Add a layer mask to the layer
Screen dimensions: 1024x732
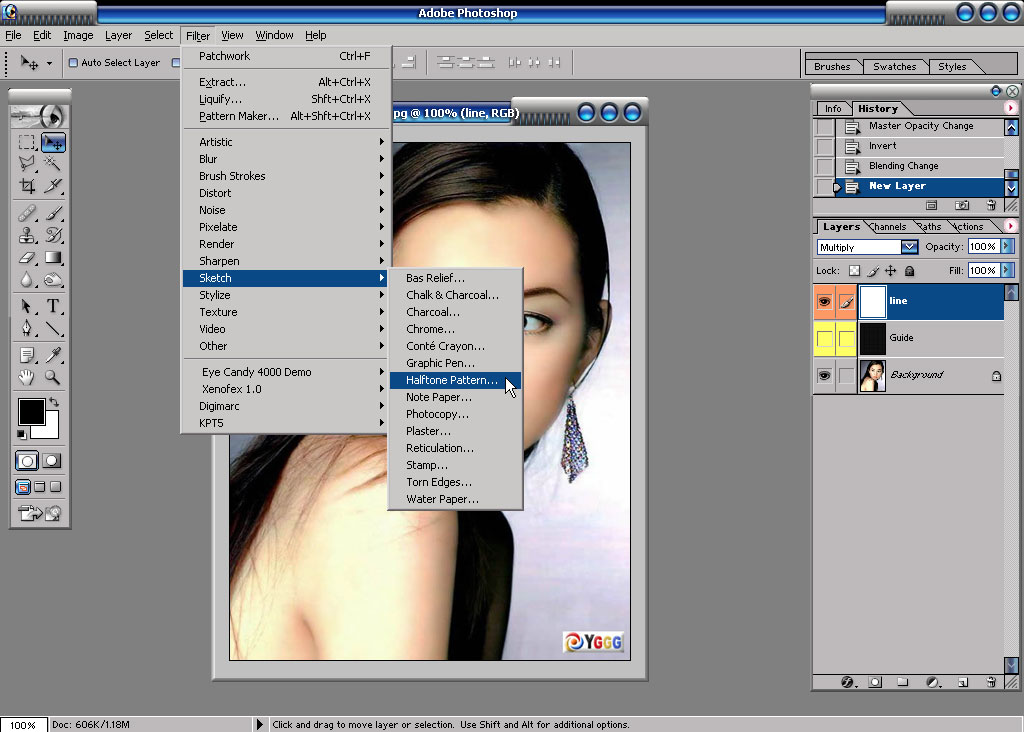point(875,682)
